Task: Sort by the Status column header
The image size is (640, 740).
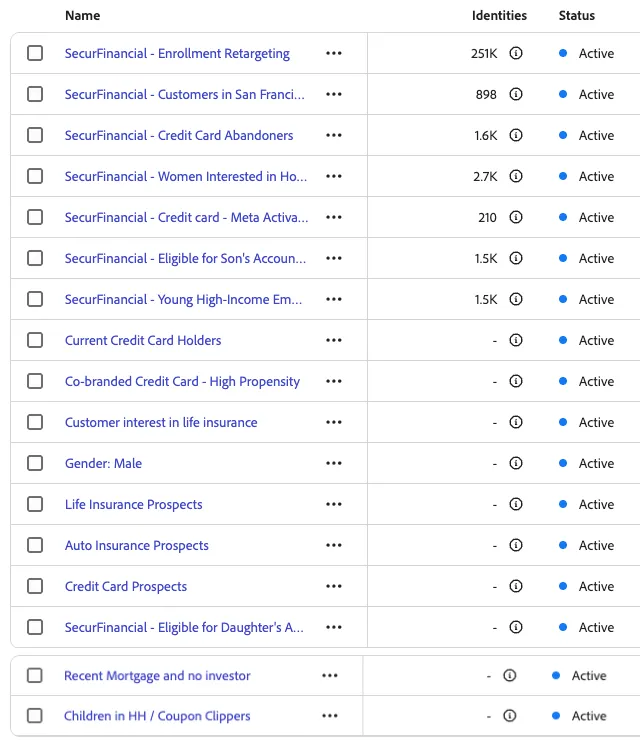Action: pos(577,16)
